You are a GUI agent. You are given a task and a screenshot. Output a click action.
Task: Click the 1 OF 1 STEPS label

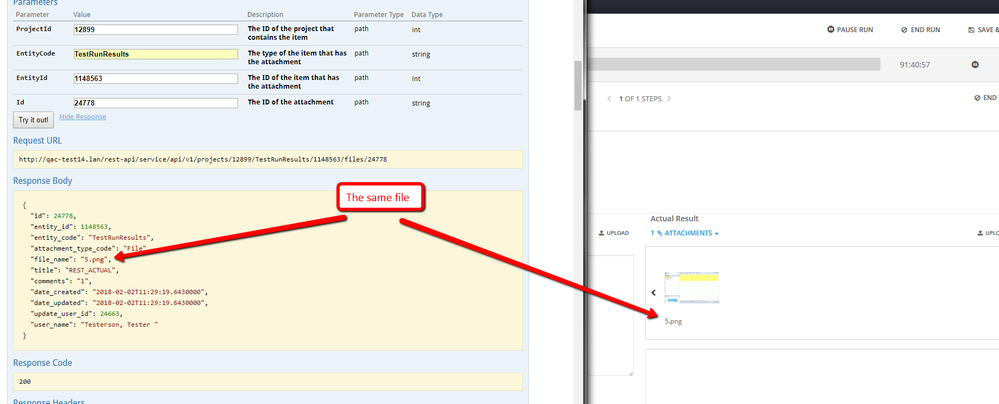[x=640, y=99]
